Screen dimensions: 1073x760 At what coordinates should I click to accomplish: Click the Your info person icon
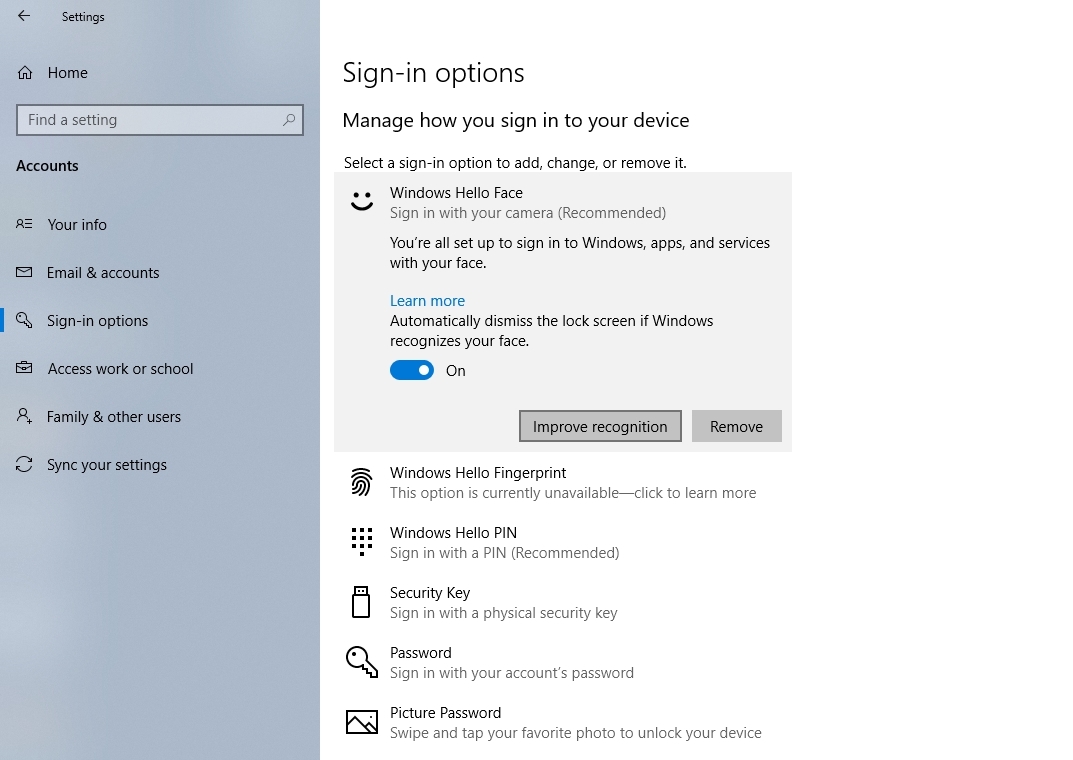(24, 224)
